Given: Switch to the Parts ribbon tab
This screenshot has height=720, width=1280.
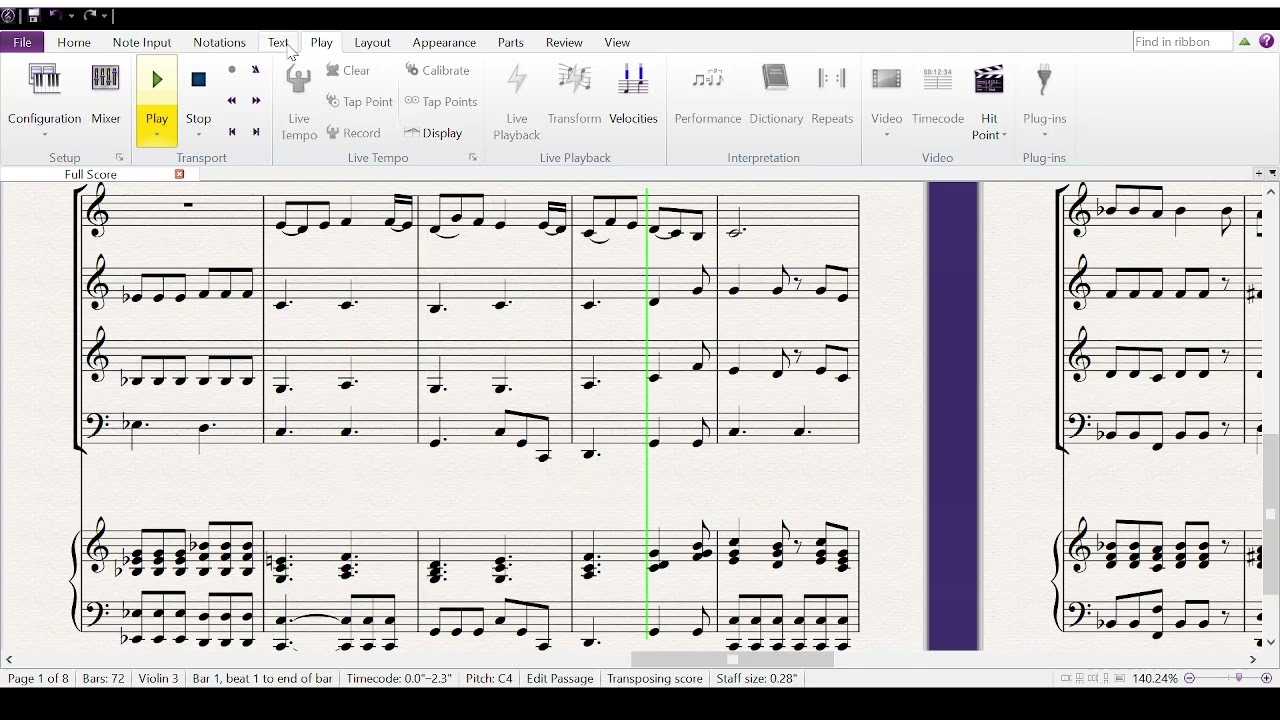Looking at the screenshot, I should tap(511, 42).
